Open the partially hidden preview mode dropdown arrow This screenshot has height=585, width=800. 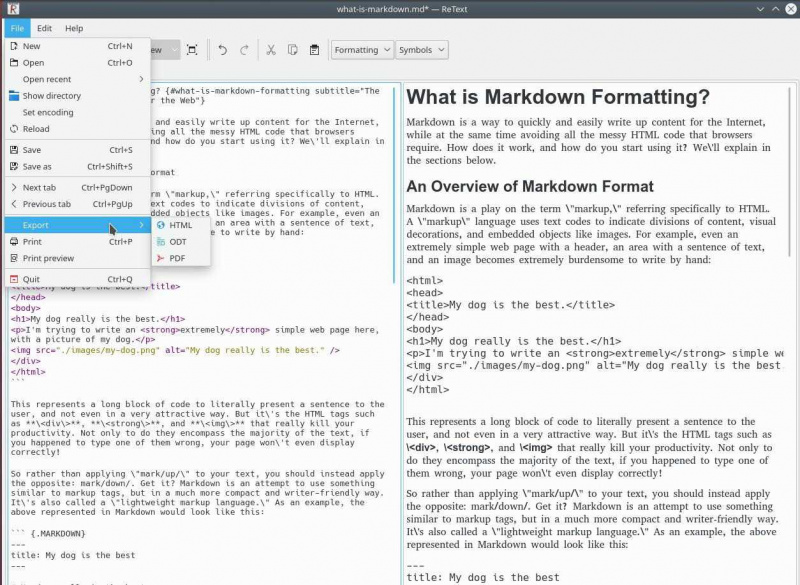point(174,50)
